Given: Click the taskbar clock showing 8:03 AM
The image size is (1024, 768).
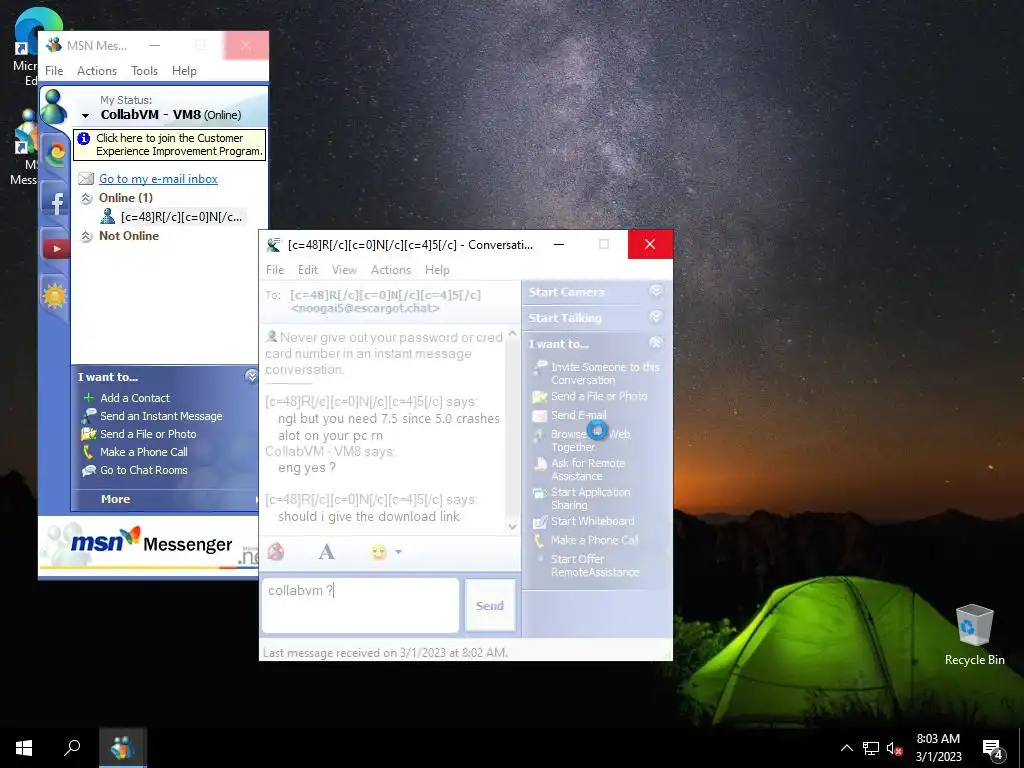Looking at the screenshot, I should coord(938,748).
